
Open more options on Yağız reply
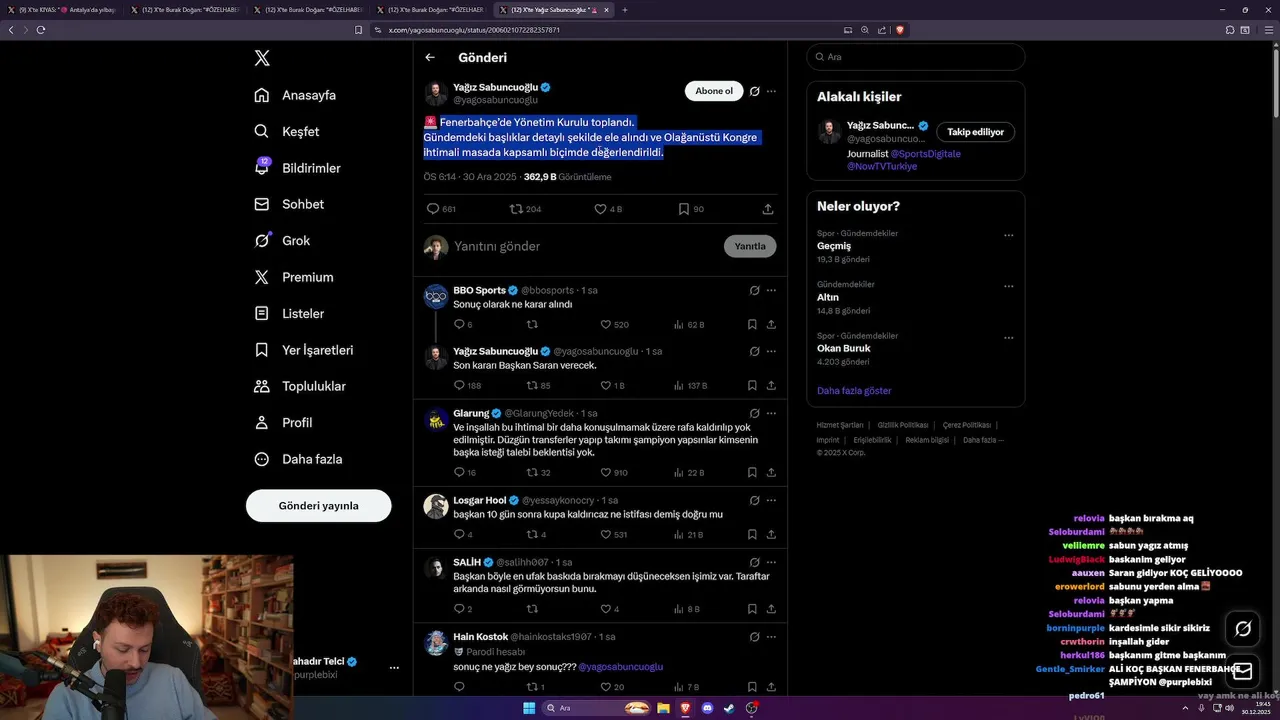click(771, 351)
